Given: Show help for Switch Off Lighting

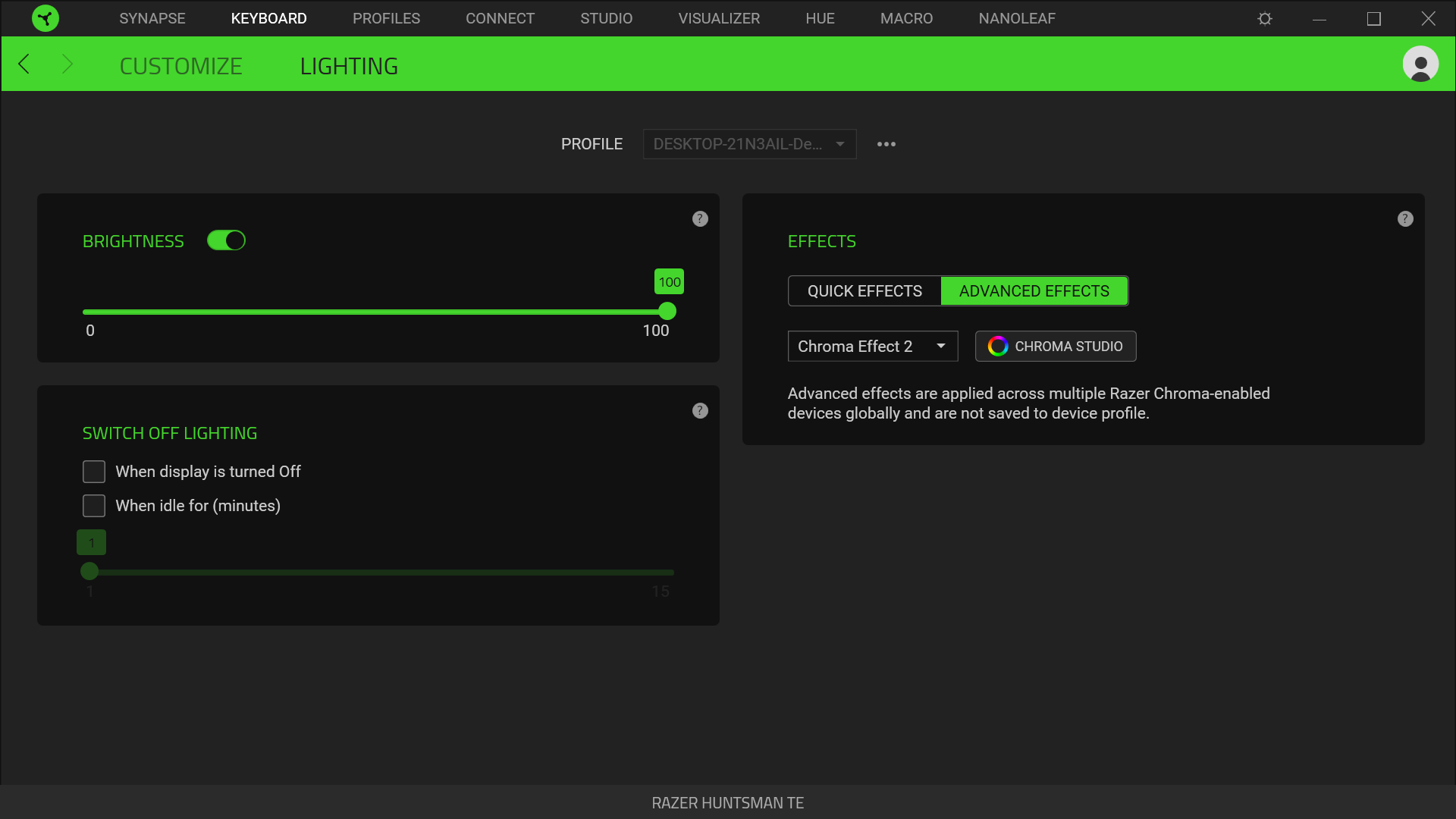Looking at the screenshot, I should tap(700, 411).
